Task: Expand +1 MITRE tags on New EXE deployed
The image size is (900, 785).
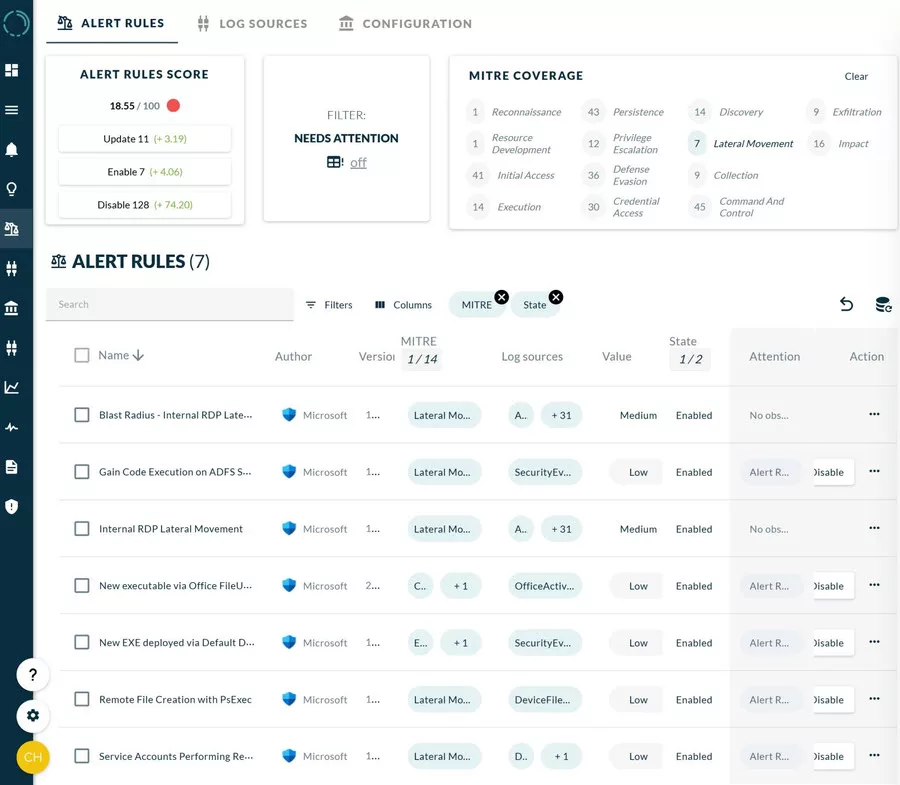Action: coord(461,643)
